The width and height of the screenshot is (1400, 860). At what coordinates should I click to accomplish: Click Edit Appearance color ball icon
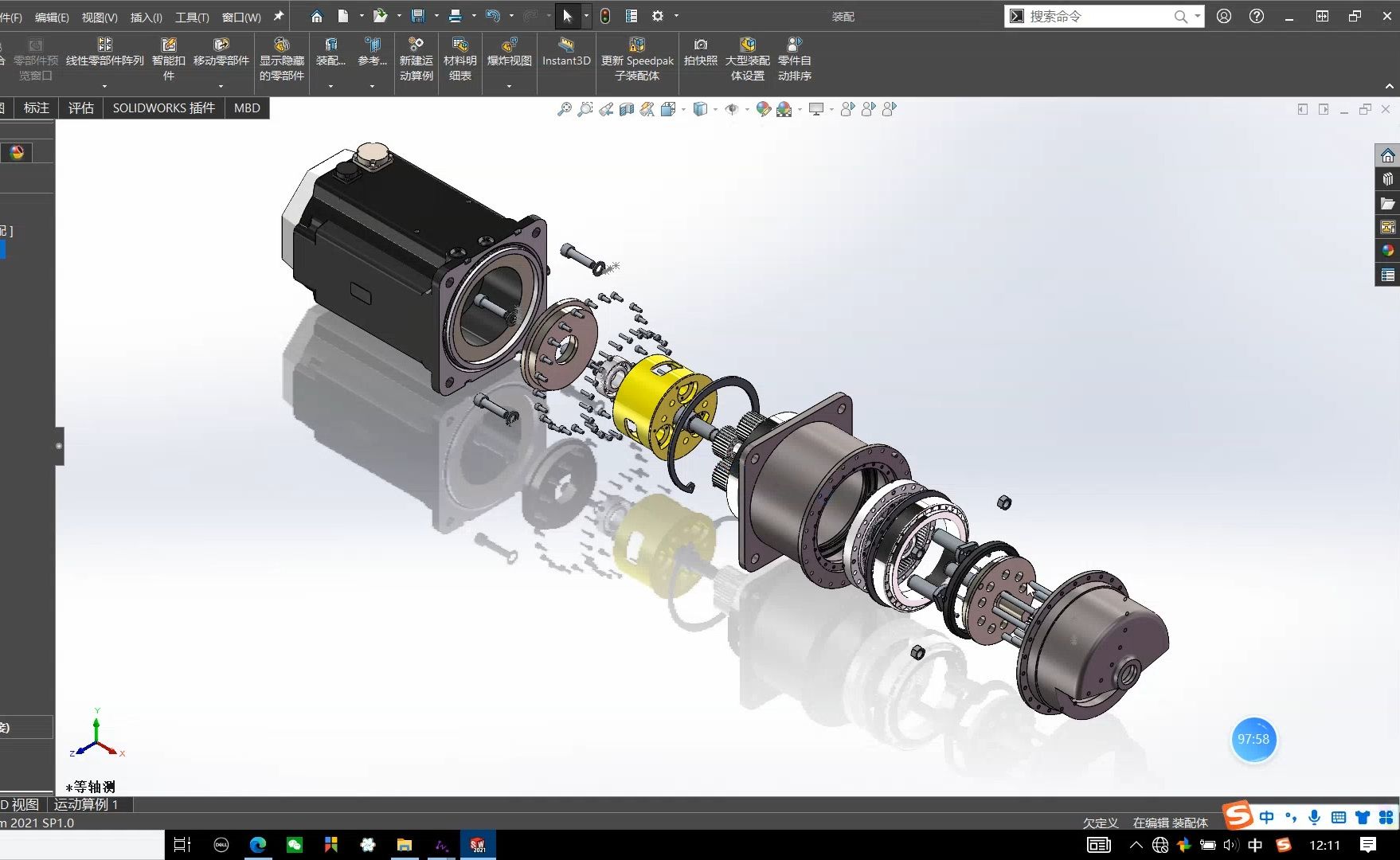pyautogui.click(x=763, y=109)
